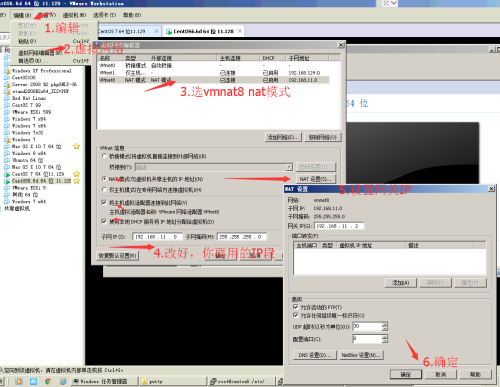Open NAT 设置 button in network editor
The height and width of the screenshot is (387, 500).
[x=316, y=179]
